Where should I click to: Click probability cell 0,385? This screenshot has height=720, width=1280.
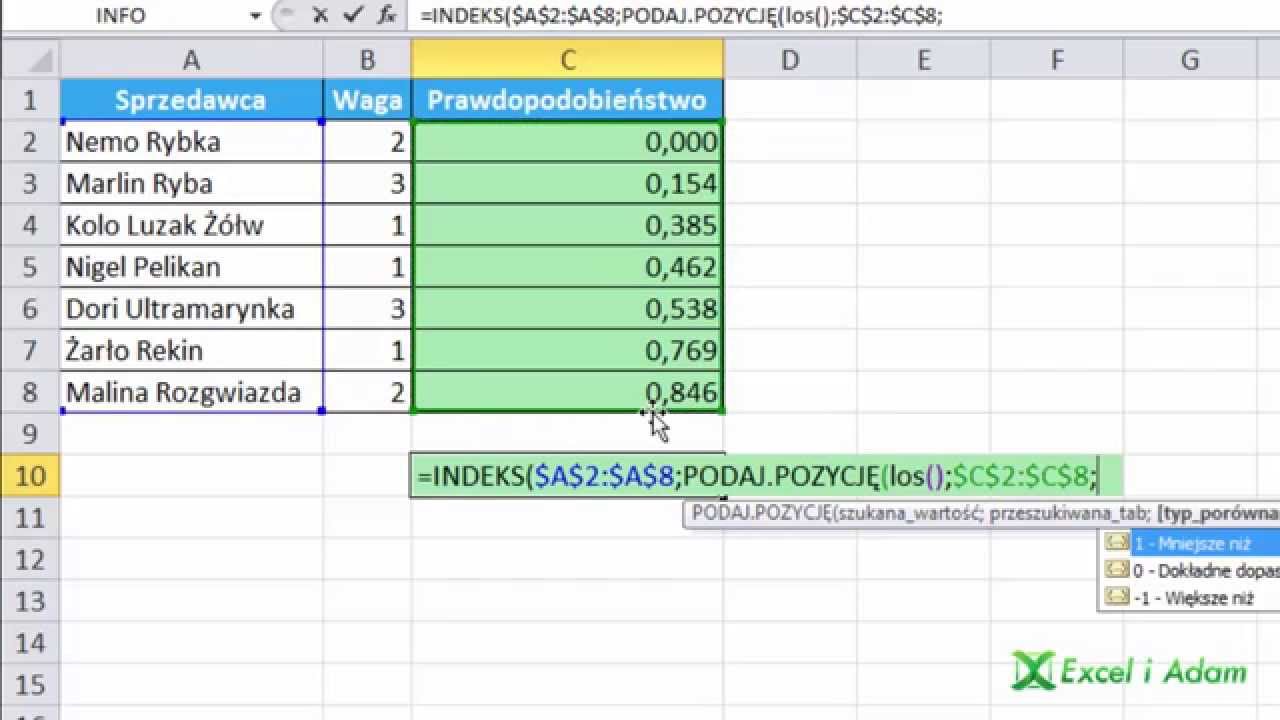(567, 225)
